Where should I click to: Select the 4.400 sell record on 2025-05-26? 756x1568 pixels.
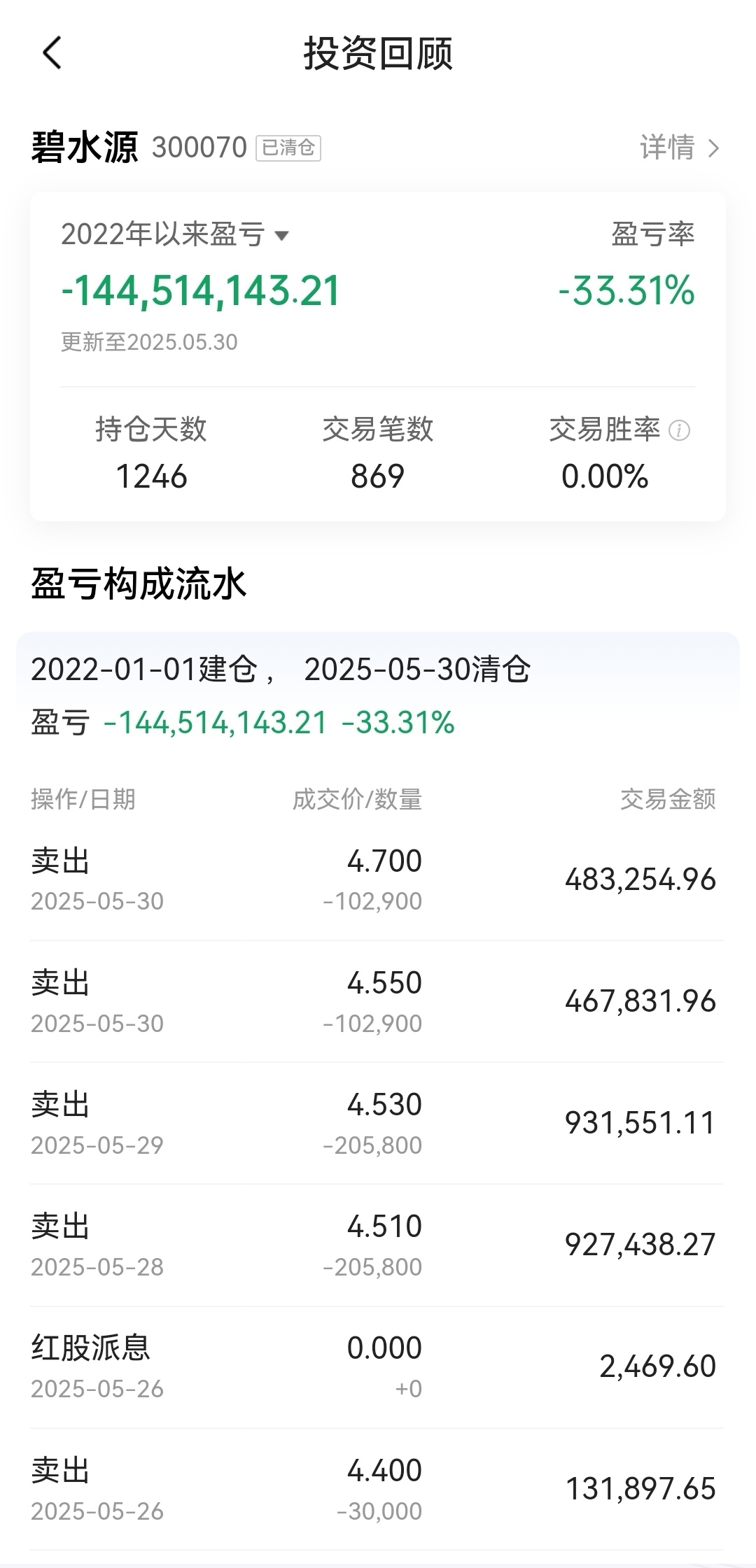tap(377, 1488)
